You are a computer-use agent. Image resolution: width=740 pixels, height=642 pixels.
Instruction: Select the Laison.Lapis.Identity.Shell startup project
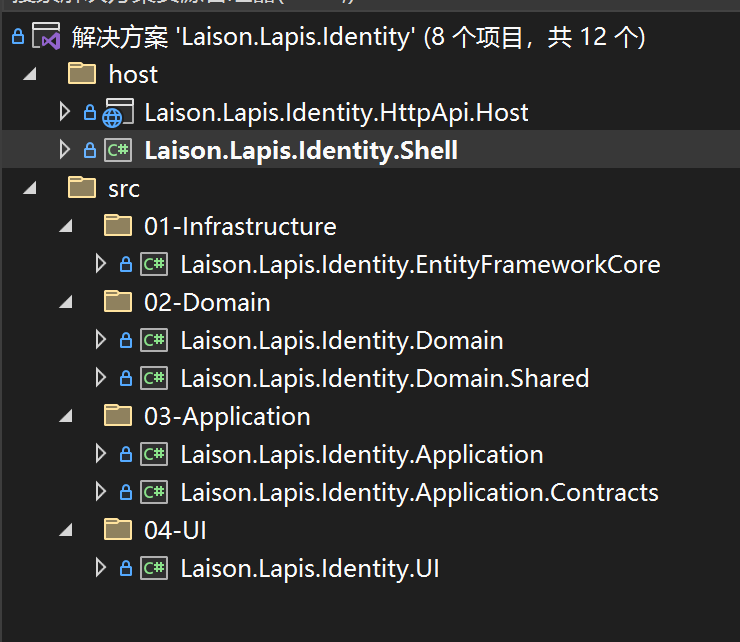coord(300,151)
